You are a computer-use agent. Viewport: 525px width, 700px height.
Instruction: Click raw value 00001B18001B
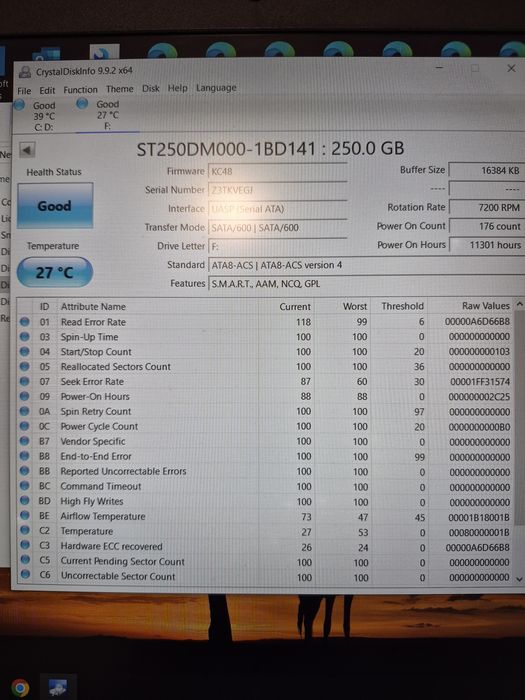coord(479,517)
